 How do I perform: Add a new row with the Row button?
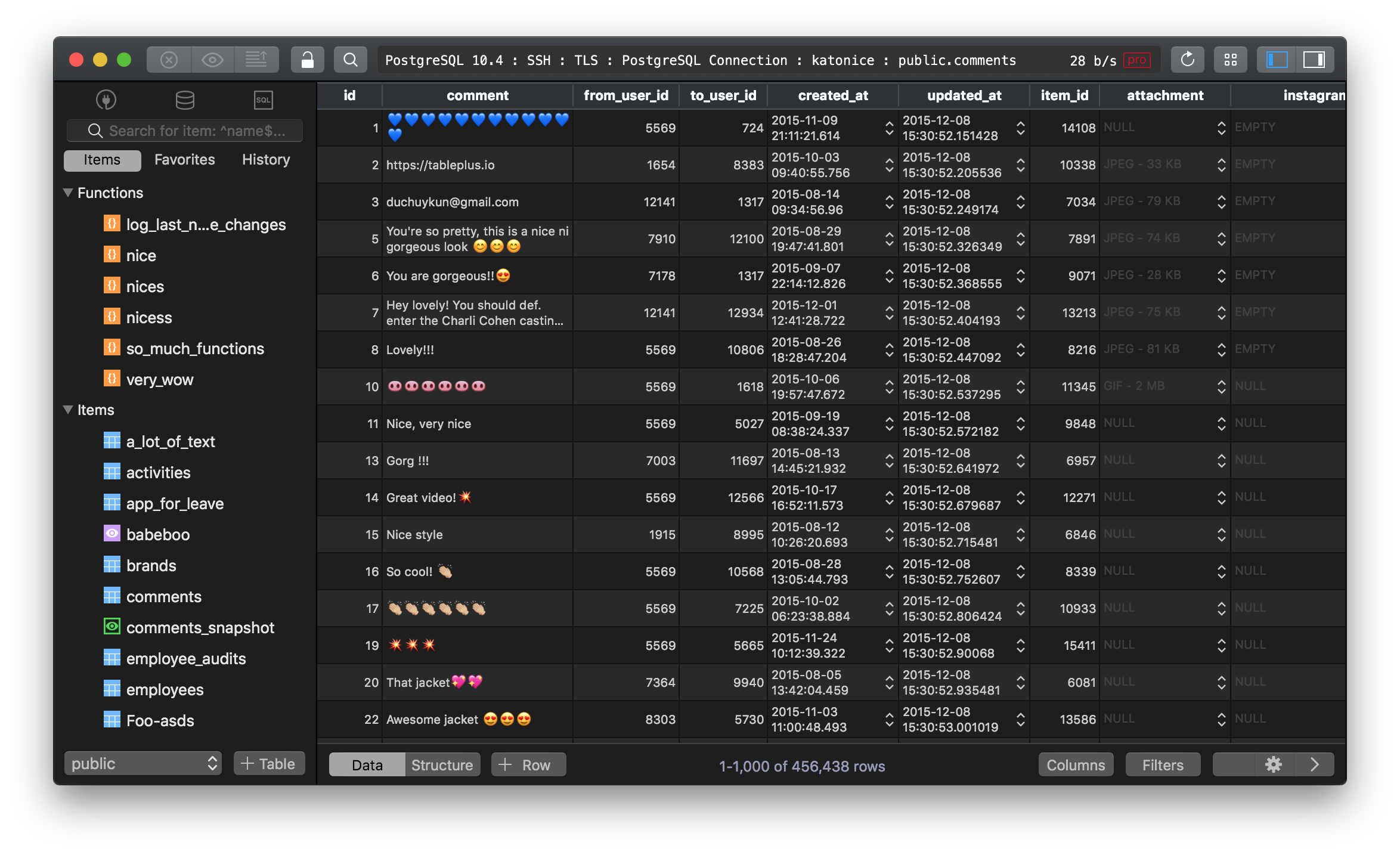pos(528,764)
